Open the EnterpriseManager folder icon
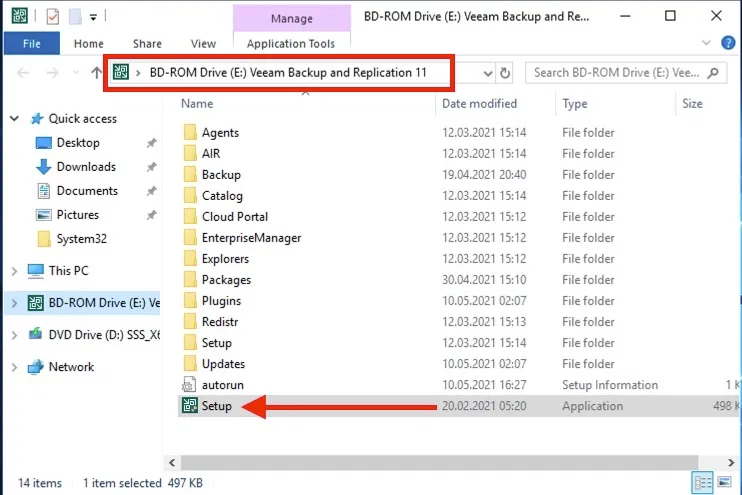 (x=190, y=238)
